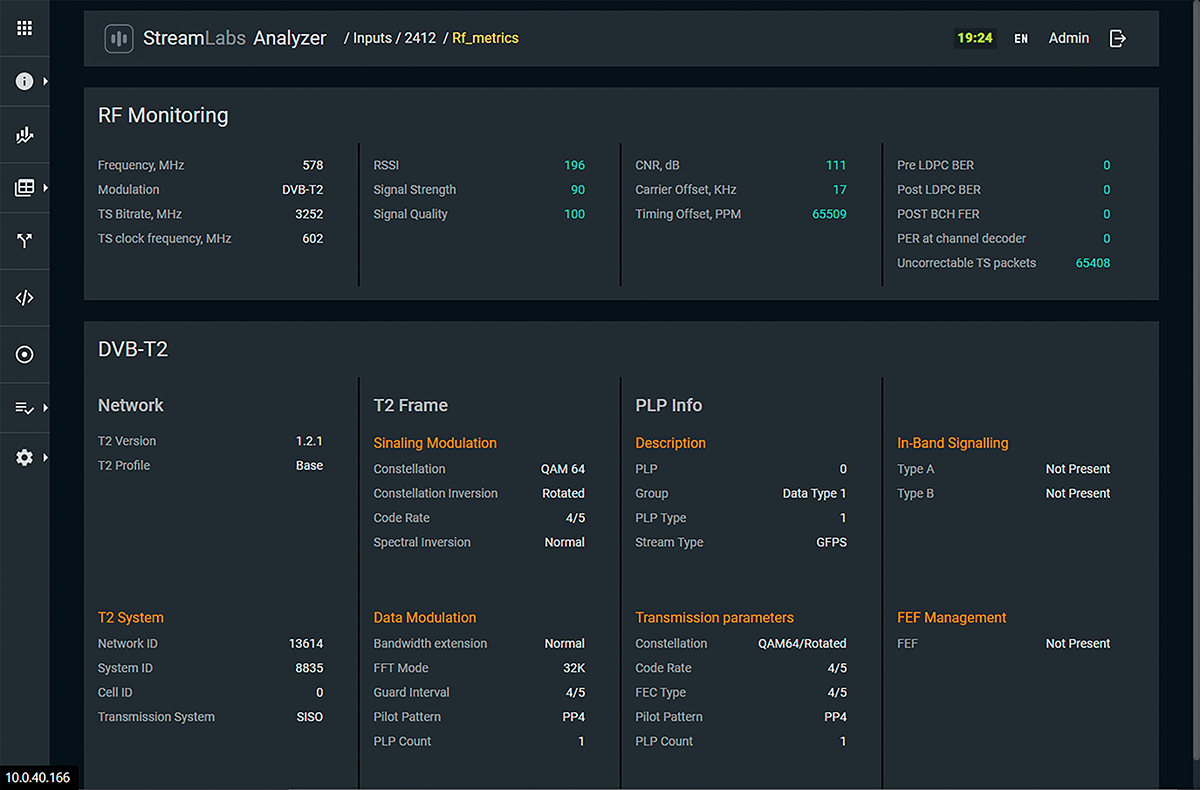Click the Post LDPC BER label
This screenshot has height=790, width=1200.
pos(939,189)
